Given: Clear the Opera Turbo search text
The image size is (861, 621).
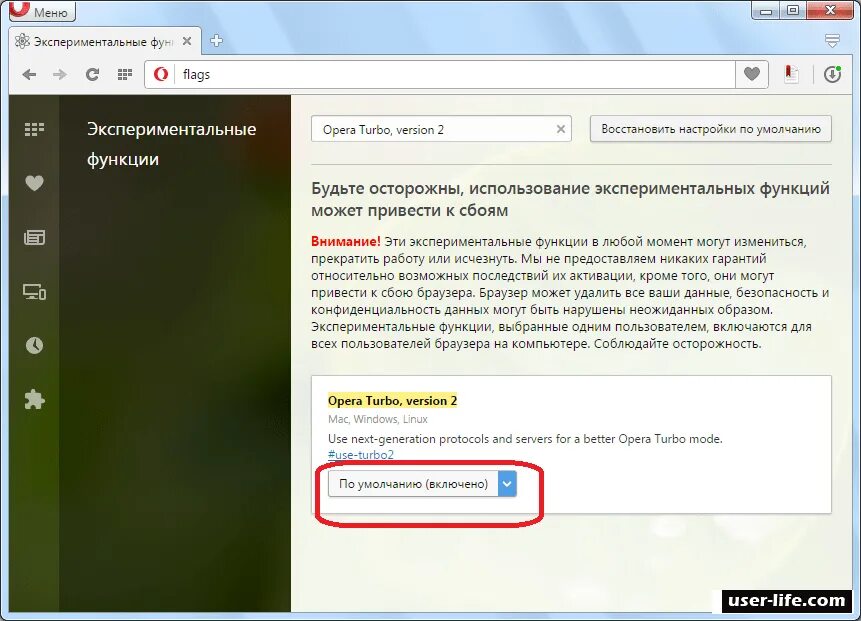Looking at the screenshot, I should (x=561, y=129).
